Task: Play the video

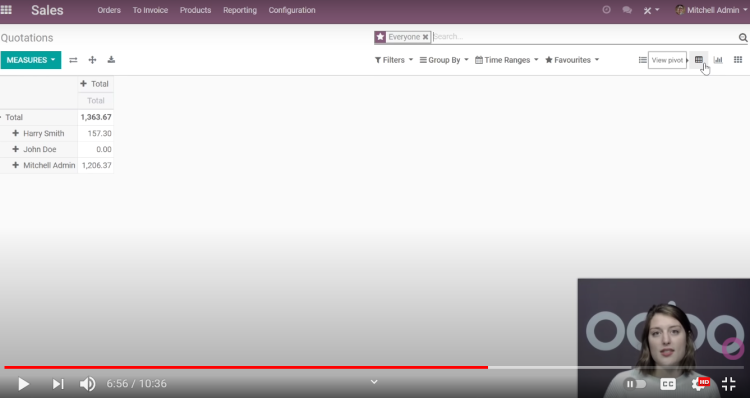Action: 23,384
